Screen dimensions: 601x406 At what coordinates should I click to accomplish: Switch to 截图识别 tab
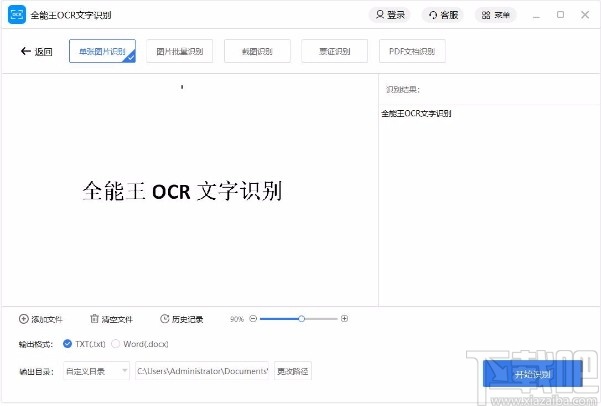257,51
